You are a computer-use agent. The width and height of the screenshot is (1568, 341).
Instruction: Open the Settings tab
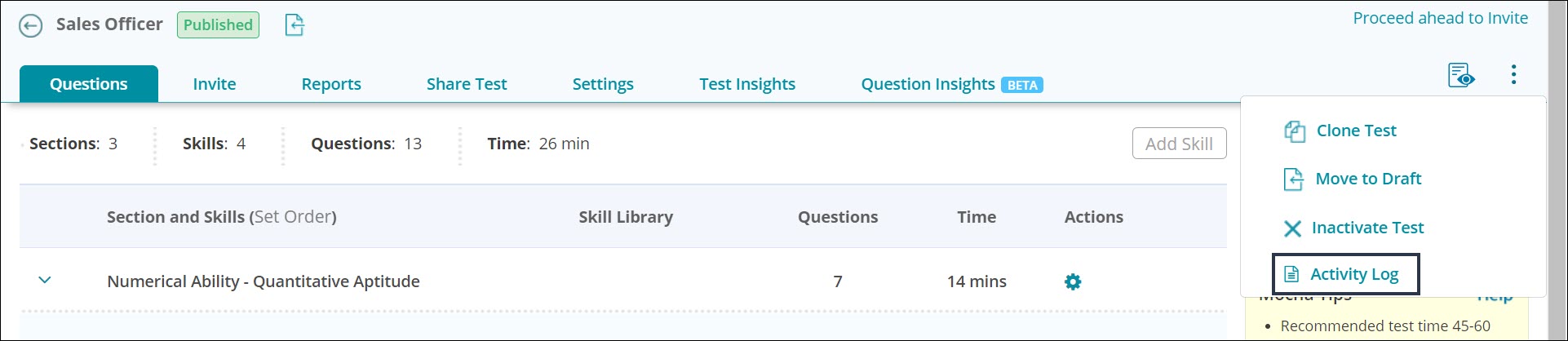[x=603, y=84]
